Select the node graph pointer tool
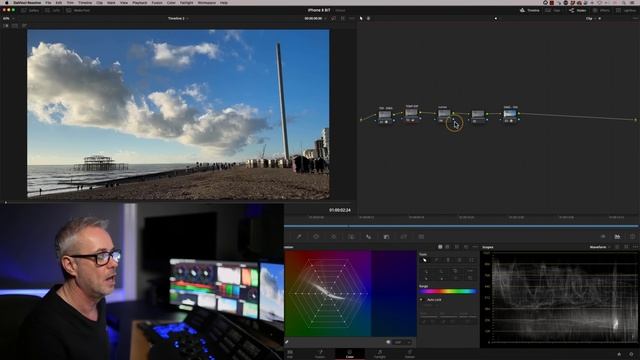 click(361, 18)
